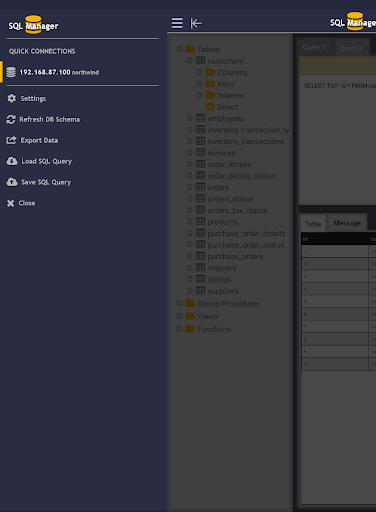Screen dimensions: 376x512
Task: Select the orders_status table
Action: pos(230,199)
